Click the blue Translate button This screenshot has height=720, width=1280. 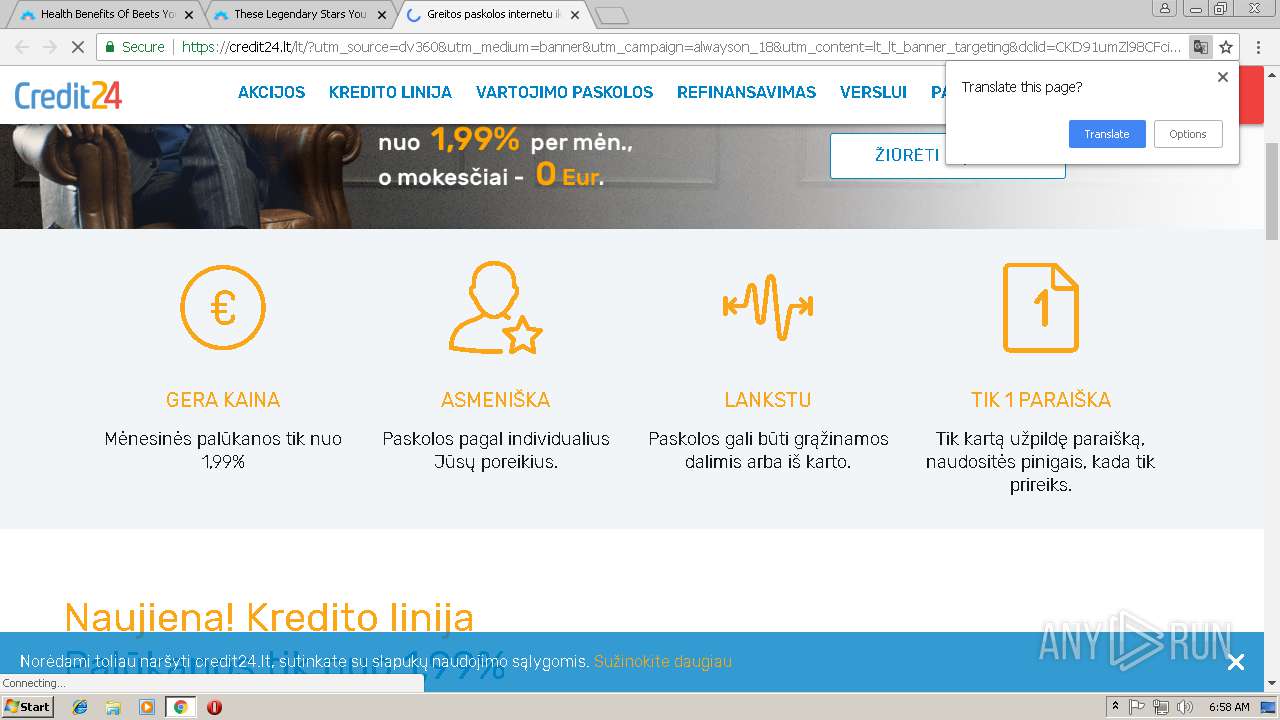coord(1107,134)
